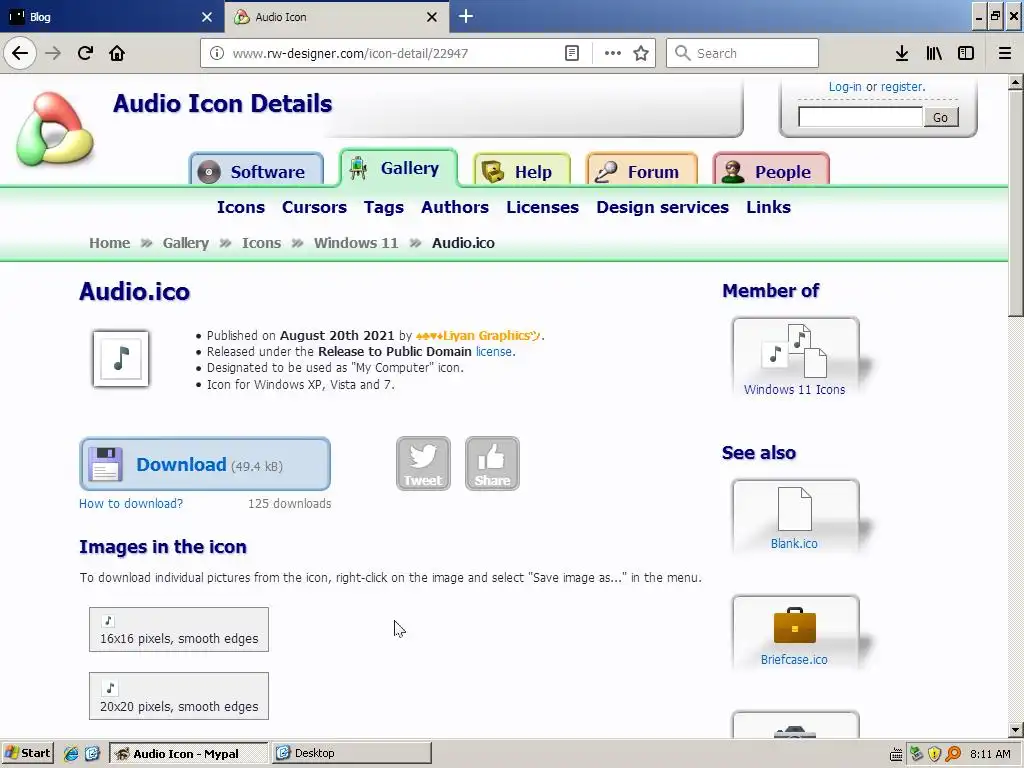The height and width of the screenshot is (768, 1024).
Task: Click Icons in the breadcrumb
Action: click(261, 243)
